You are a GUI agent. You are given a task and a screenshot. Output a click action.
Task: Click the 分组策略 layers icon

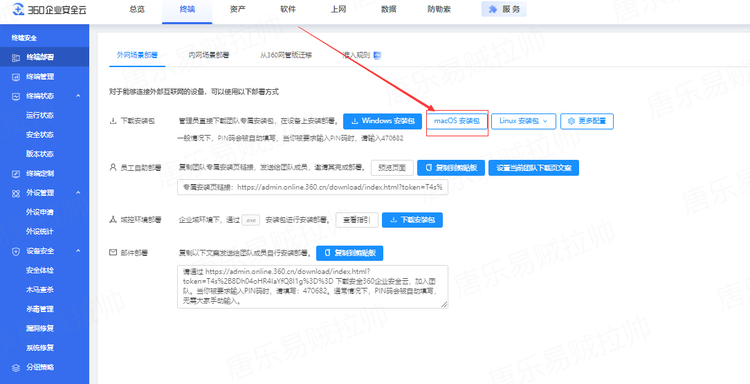[x=16, y=367]
